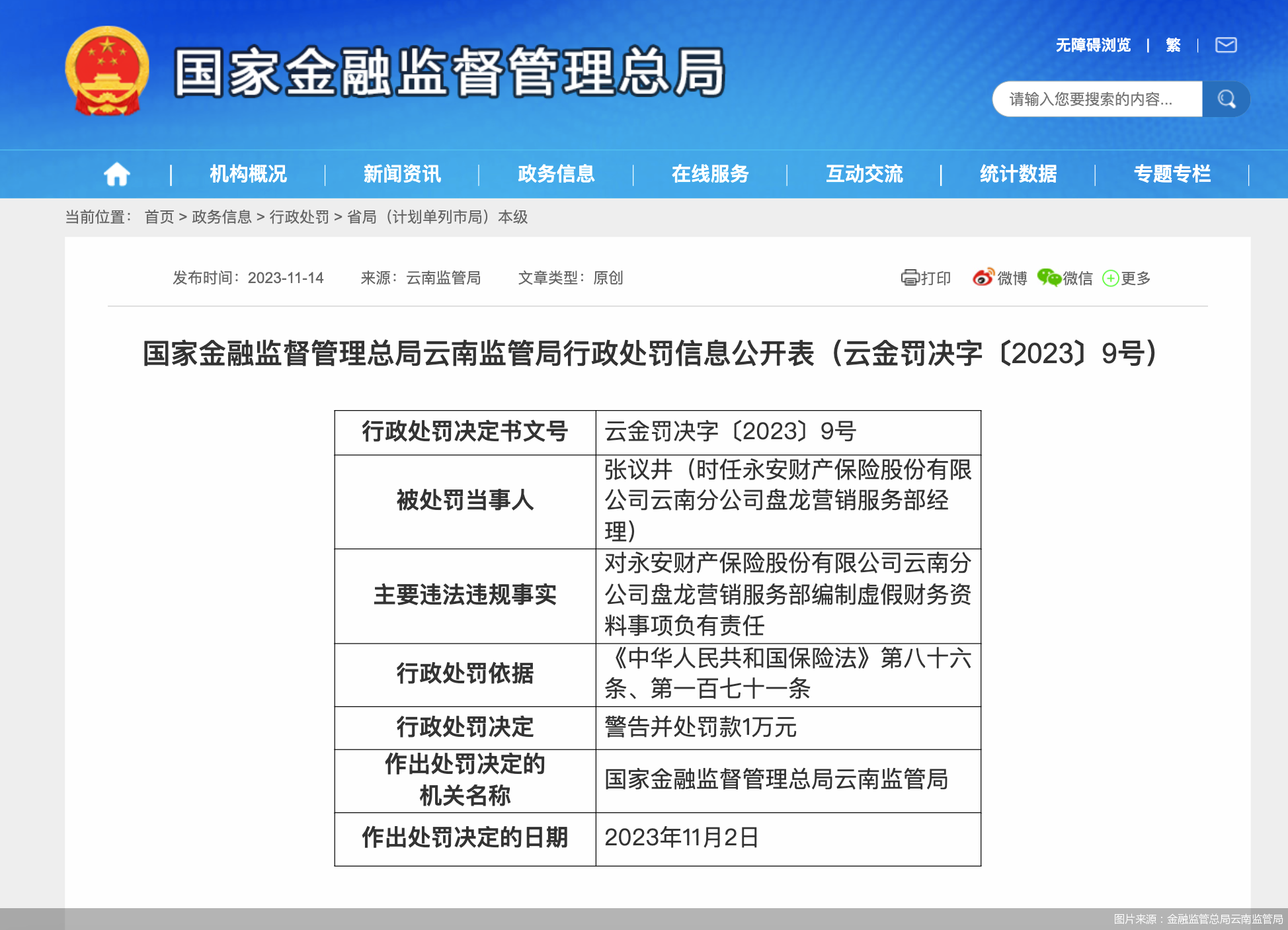Open the 新闻资讯 menu item
This screenshot has height=930, width=1288.
tap(402, 173)
